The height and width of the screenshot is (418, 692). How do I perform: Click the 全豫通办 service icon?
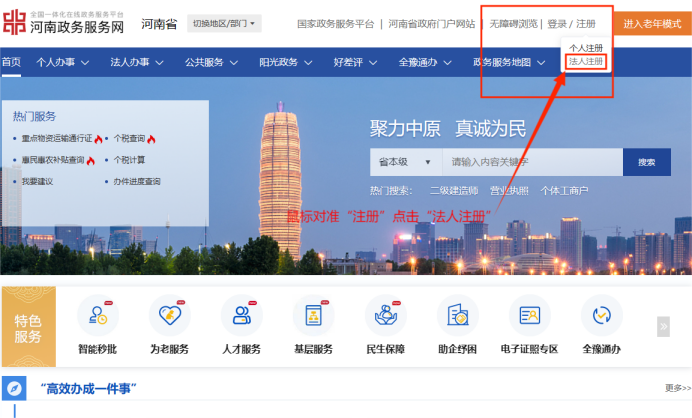click(x=601, y=316)
